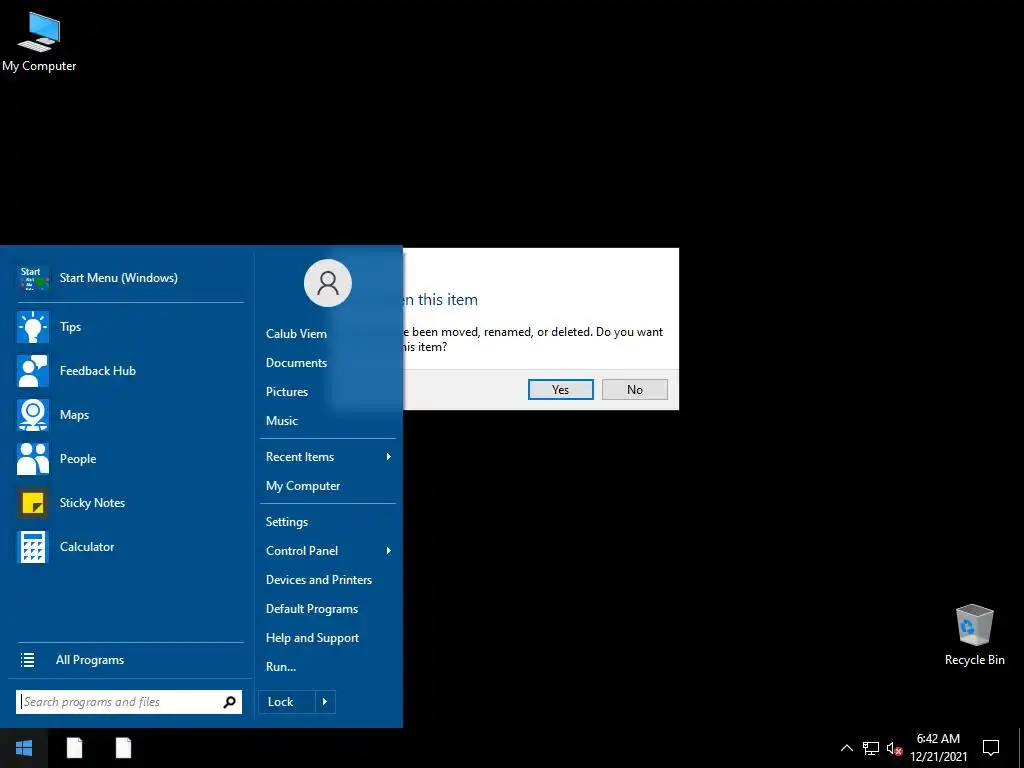1024x768 pixels.
Task: Click the Feedback Hub label text
Action: [98, 371]
